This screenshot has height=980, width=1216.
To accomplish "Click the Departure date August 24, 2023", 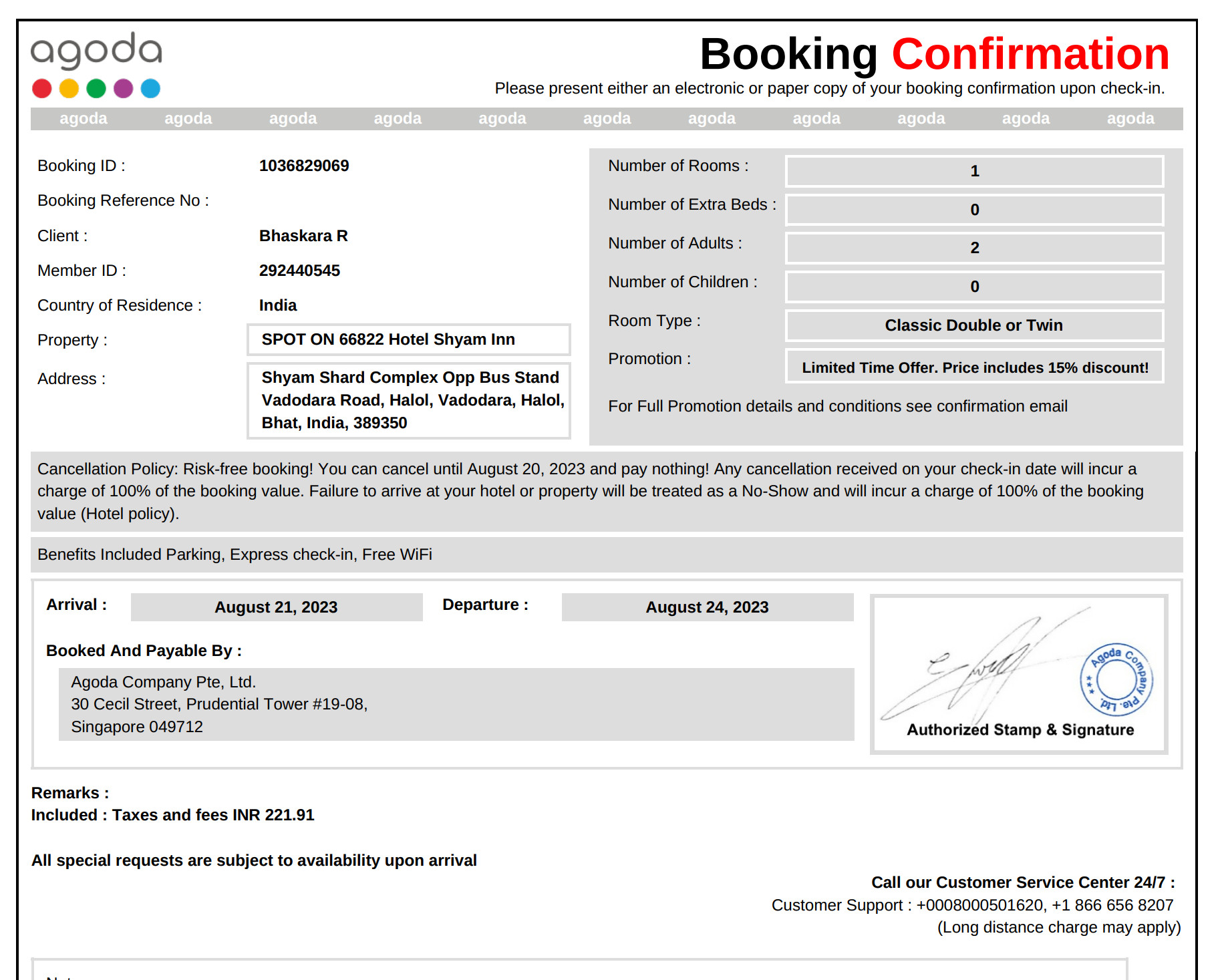I will [707, 607].
